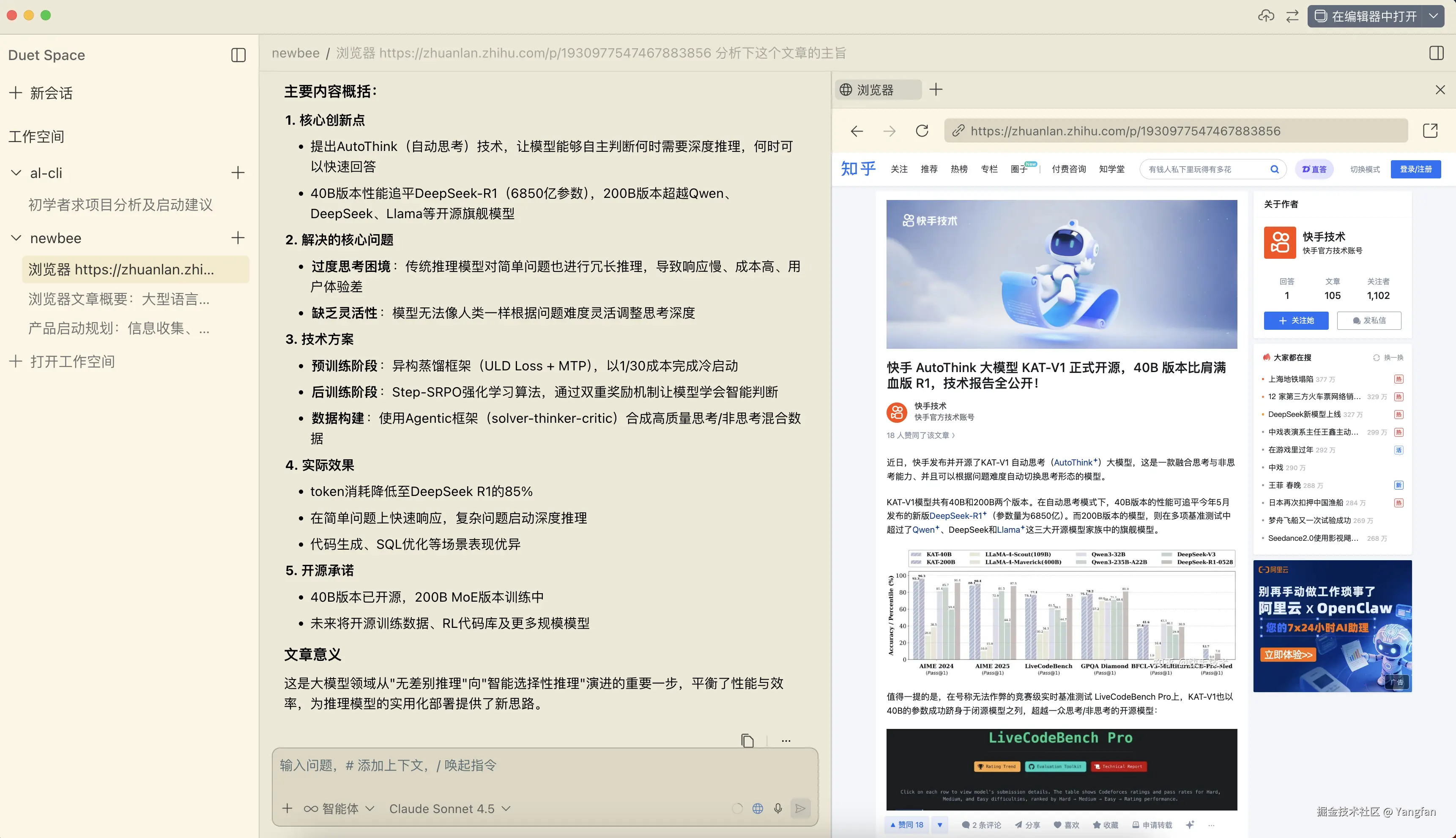Click the cloud upload icon

[1265, 16]
